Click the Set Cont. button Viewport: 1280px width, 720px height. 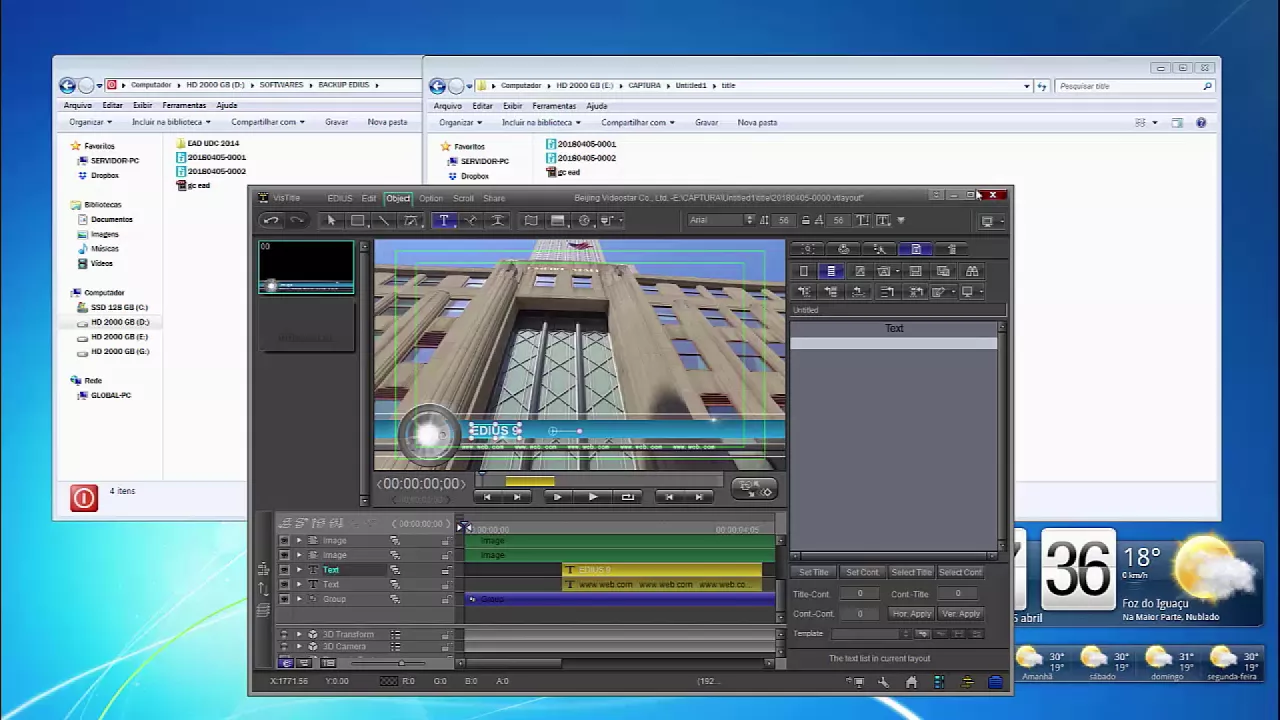862,572
